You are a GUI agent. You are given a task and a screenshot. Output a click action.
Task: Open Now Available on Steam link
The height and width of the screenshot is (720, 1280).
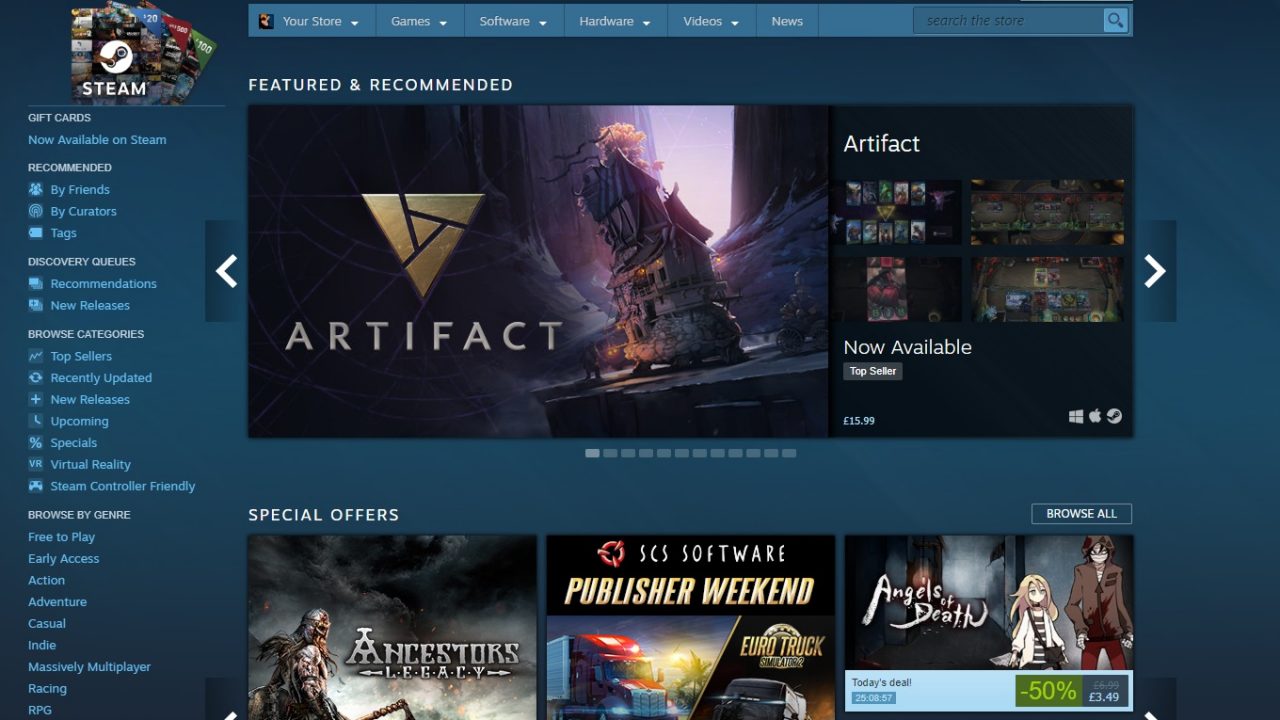[x=97, y=140]
